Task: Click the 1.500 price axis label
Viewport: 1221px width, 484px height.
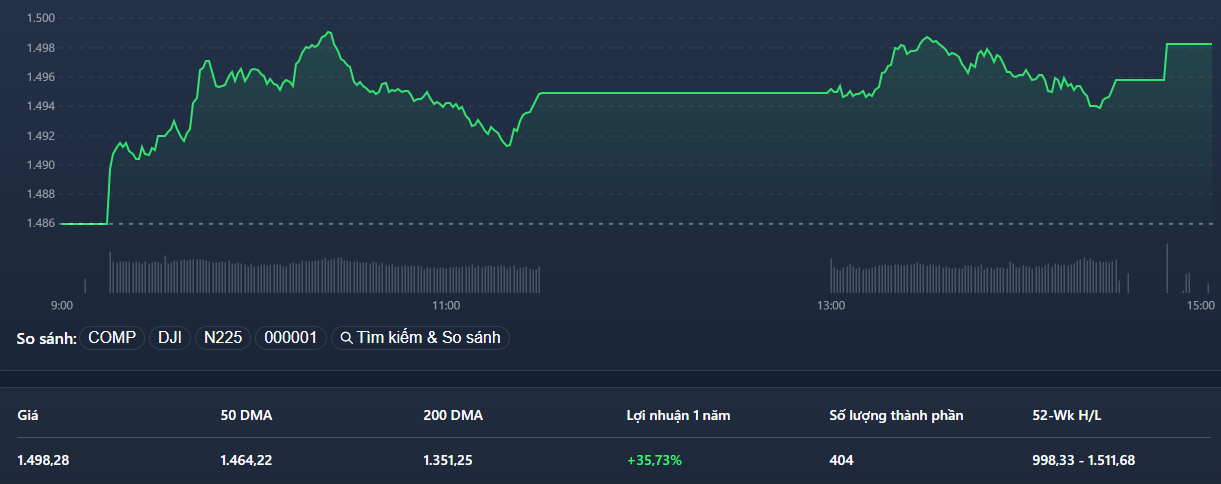Action: [41, 18]
